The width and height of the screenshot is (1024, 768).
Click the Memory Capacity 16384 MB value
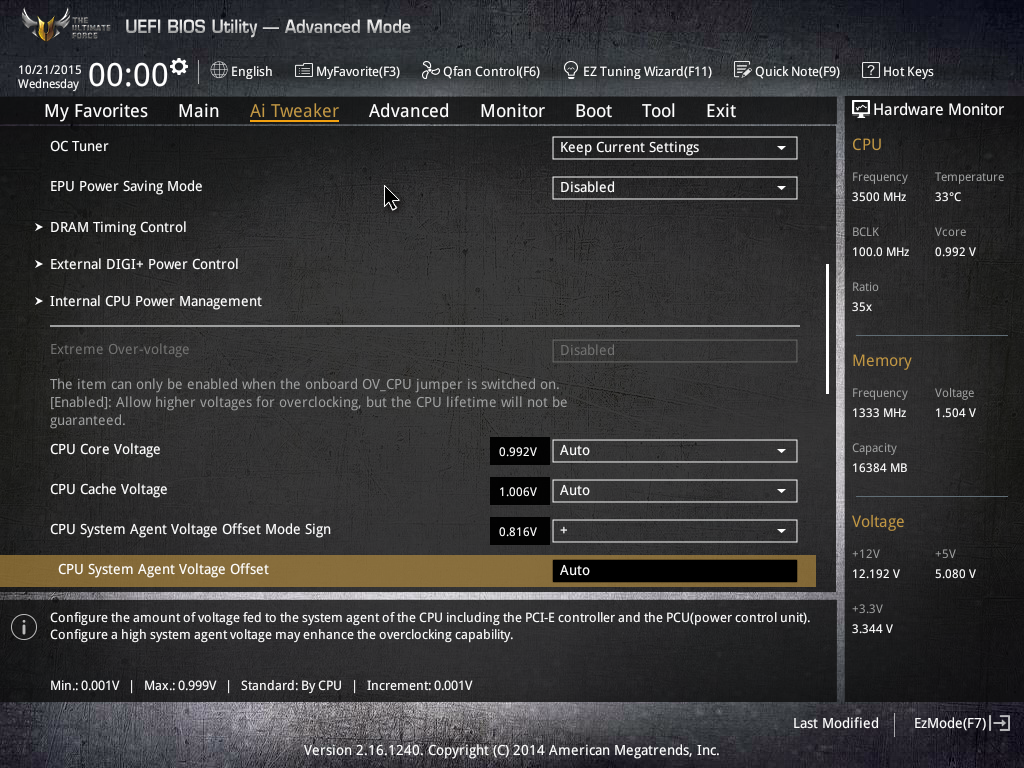(x=879, y=468)
